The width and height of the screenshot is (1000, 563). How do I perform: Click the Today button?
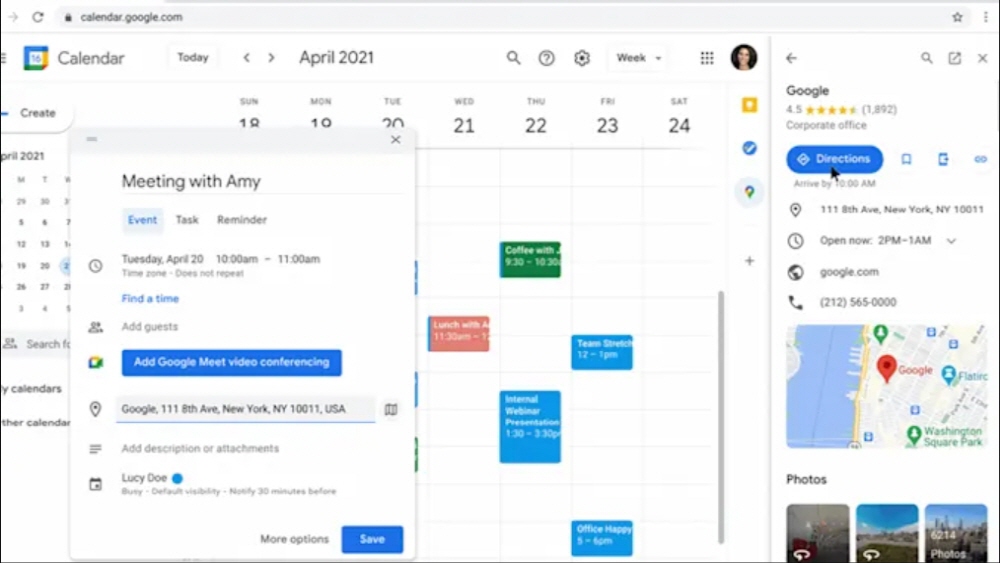coord(193,58)
